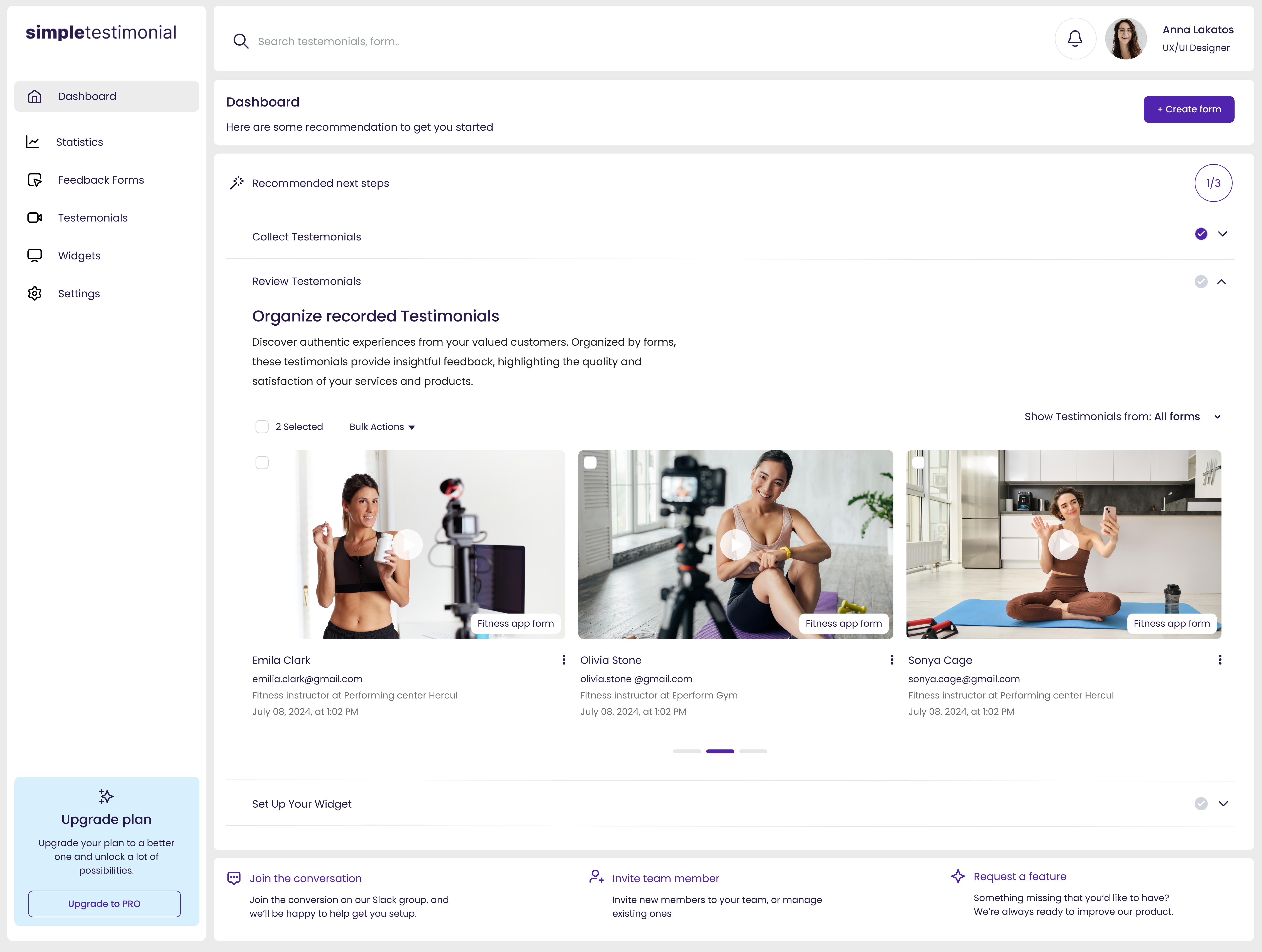Click Set Up Your Widget grey check icon
Image resolution: width=1262 pixels, height=952 pixels.
1201,804
